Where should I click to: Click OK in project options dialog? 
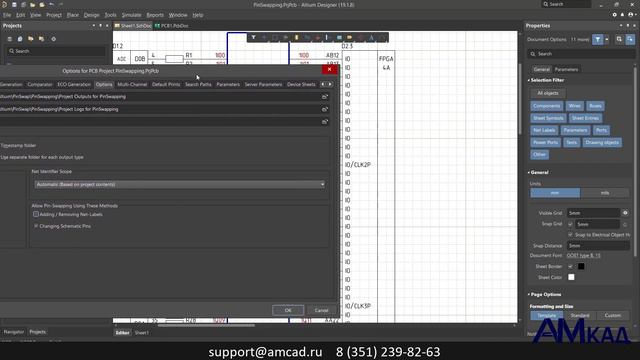tap(288, 310)
